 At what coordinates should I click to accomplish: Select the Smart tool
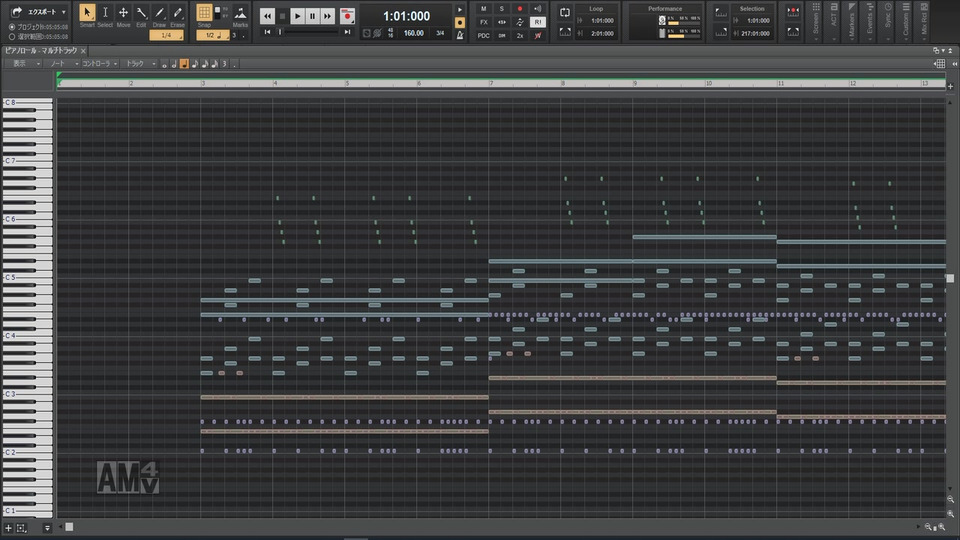pos(87,13)
